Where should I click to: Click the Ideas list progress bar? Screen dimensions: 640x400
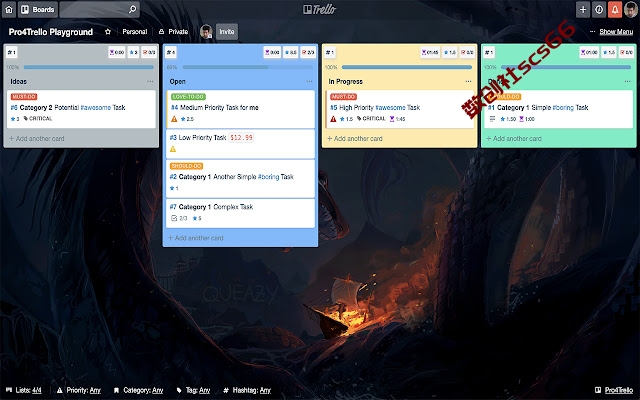[89, 67]
